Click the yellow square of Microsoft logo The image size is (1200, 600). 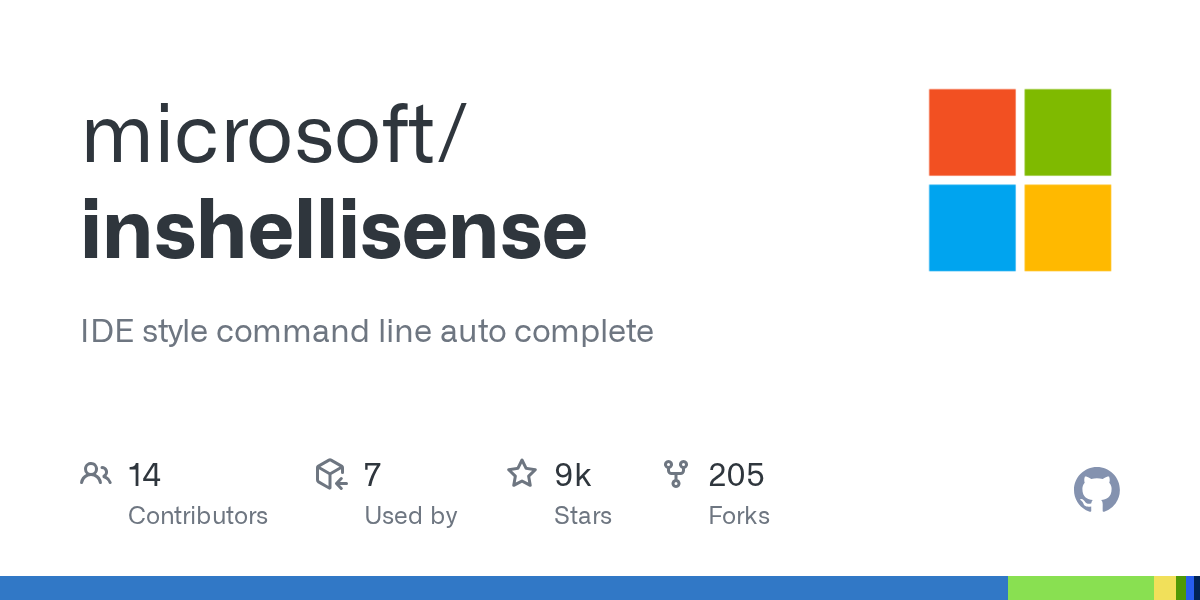point(1068,228)
